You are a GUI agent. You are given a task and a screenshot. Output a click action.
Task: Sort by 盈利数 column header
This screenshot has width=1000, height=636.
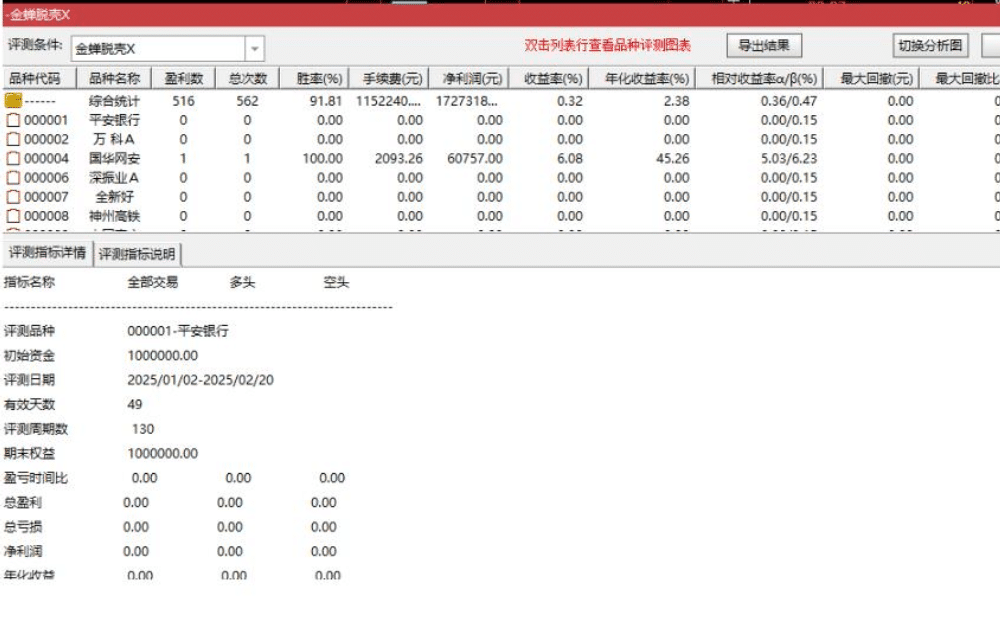tap(183, 78)
